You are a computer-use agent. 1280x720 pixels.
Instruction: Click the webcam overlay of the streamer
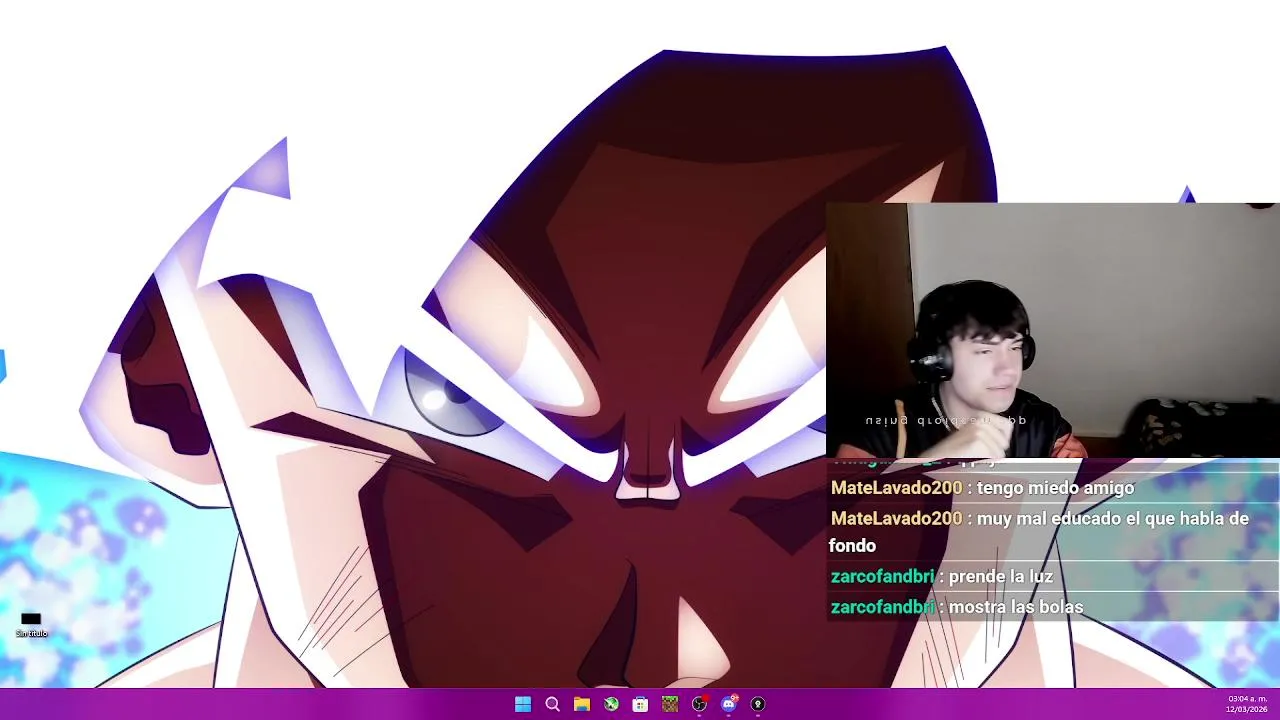click(1053, 330)
